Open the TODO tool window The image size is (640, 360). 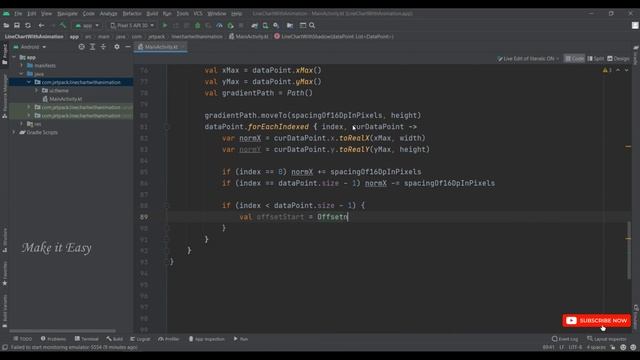tap(22, 339)
